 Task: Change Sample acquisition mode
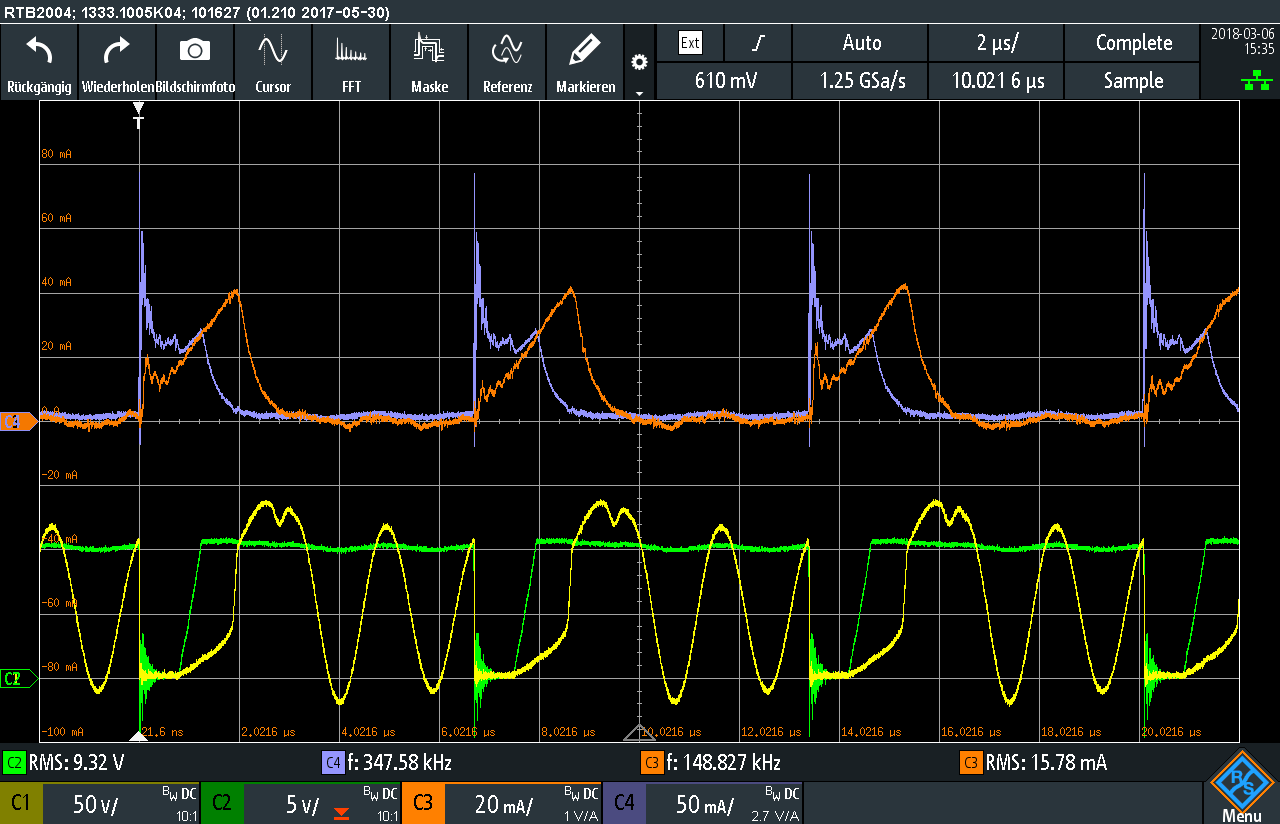(x=1133, y=81)
